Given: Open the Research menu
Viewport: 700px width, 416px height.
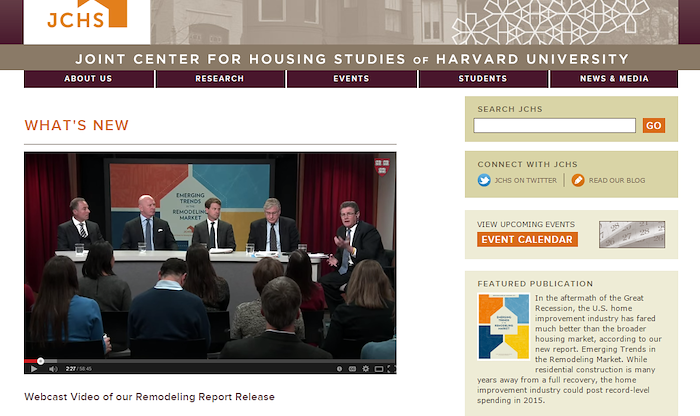Looking at the screenshot, I should tap(220, 79).
